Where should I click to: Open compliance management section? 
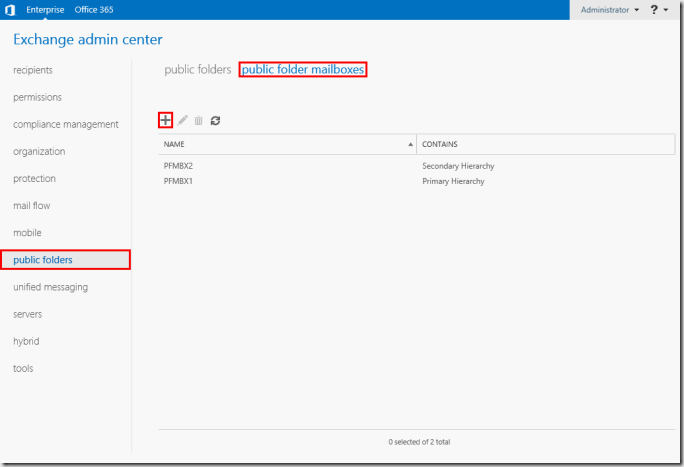66,124
